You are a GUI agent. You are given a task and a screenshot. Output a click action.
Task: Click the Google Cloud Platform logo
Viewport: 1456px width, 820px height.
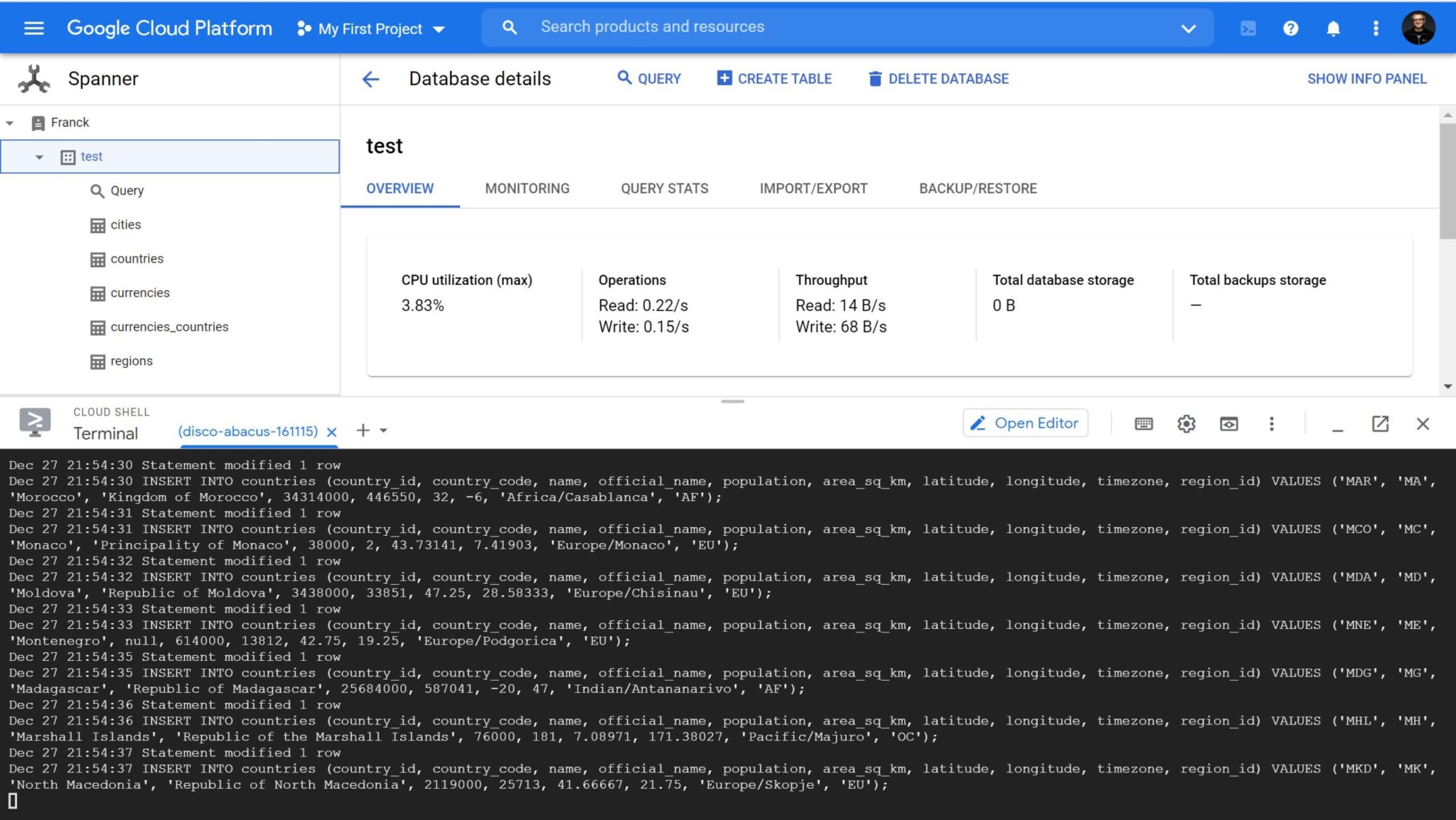tap(169, 28)
